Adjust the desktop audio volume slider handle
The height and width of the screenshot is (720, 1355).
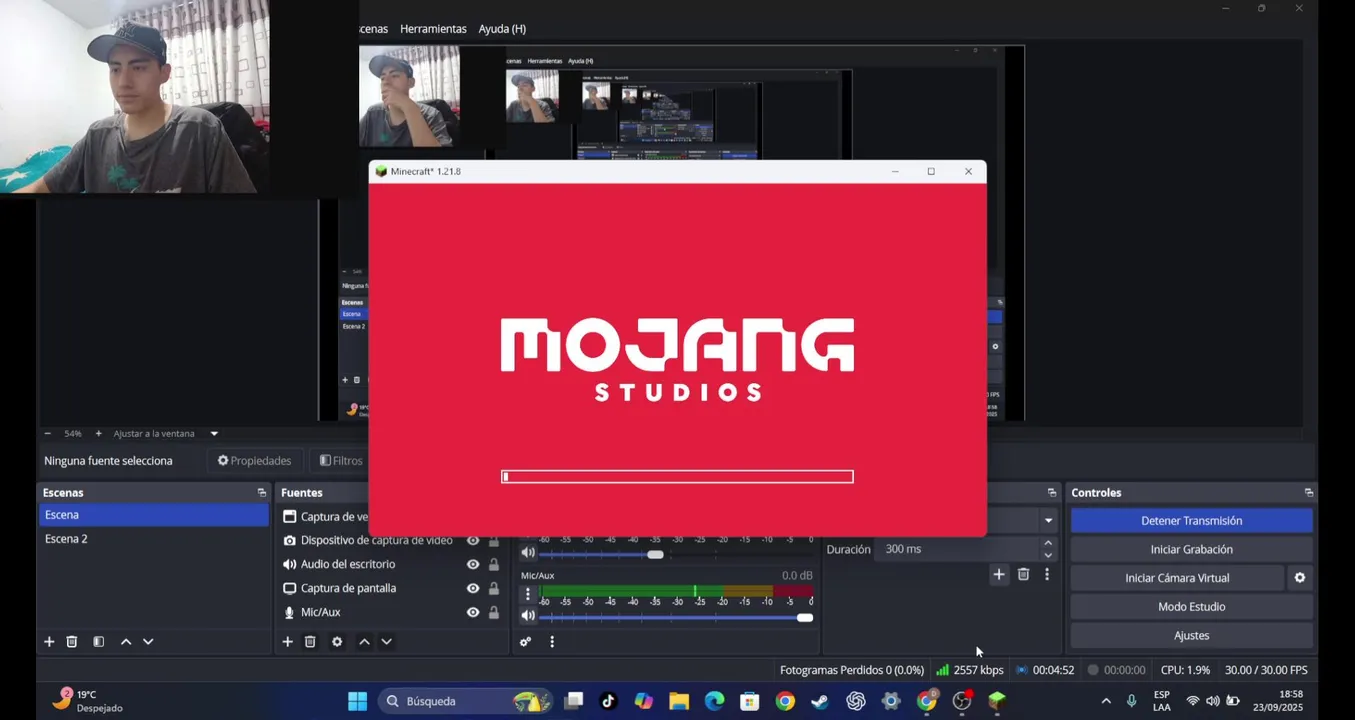click(x=655, y=554)
